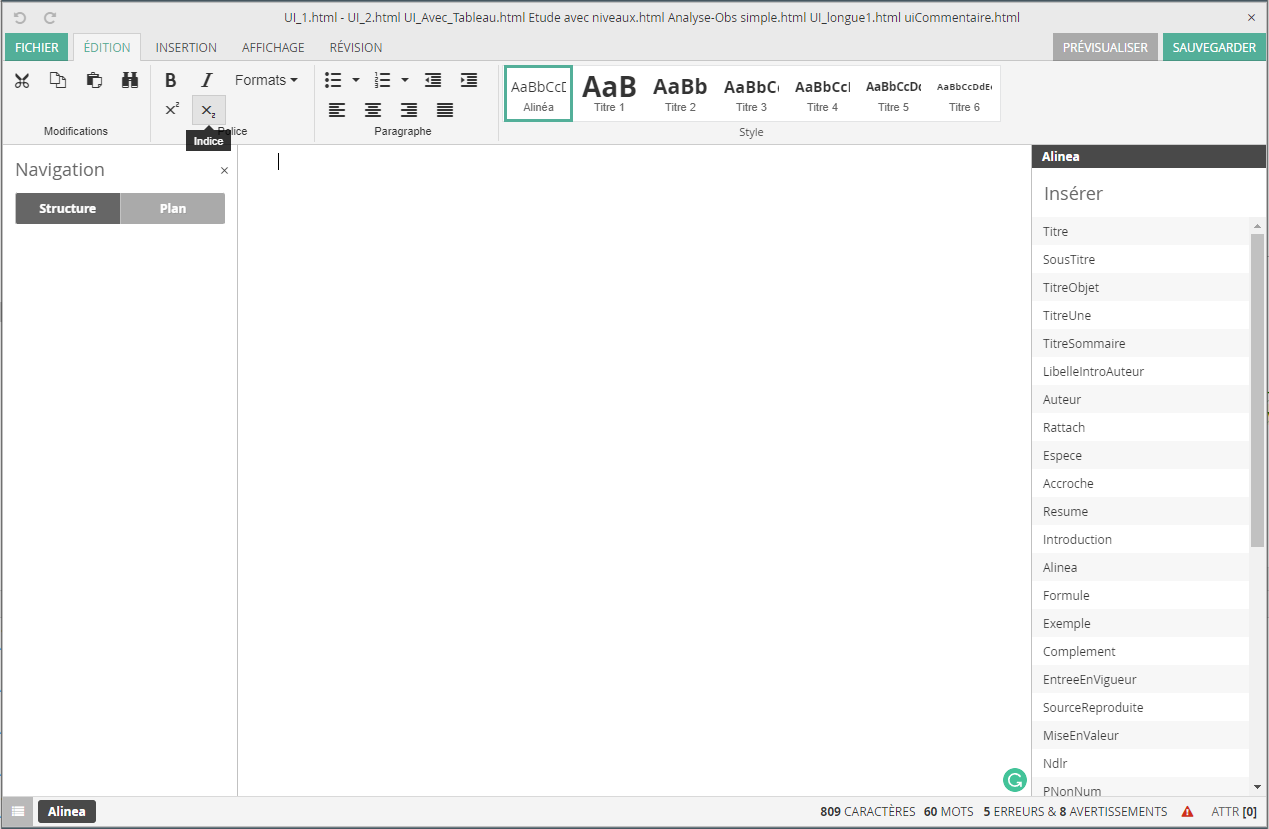
Task: Increase paragraph indent
Action: pos(468,80)
